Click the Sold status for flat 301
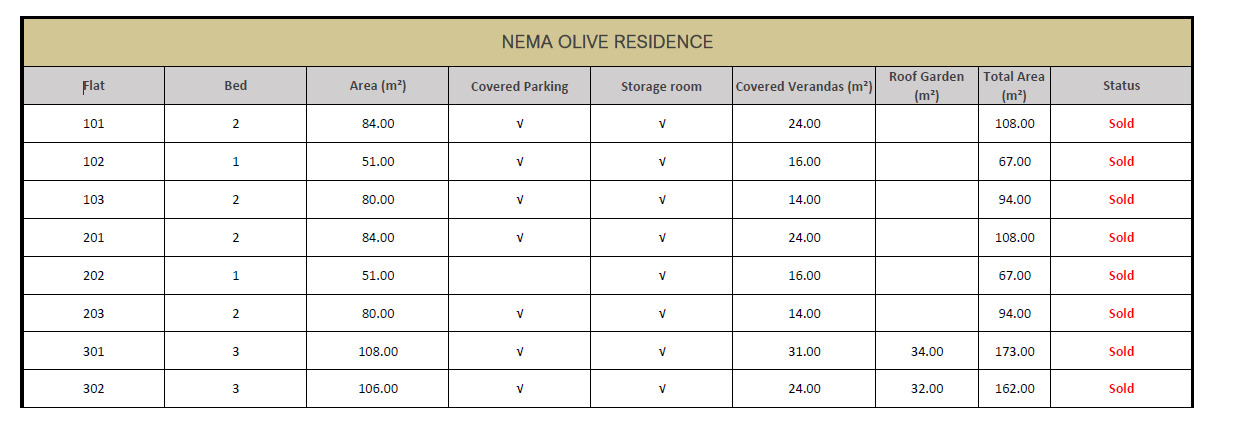1233x430 pixels. point(1121,352)
